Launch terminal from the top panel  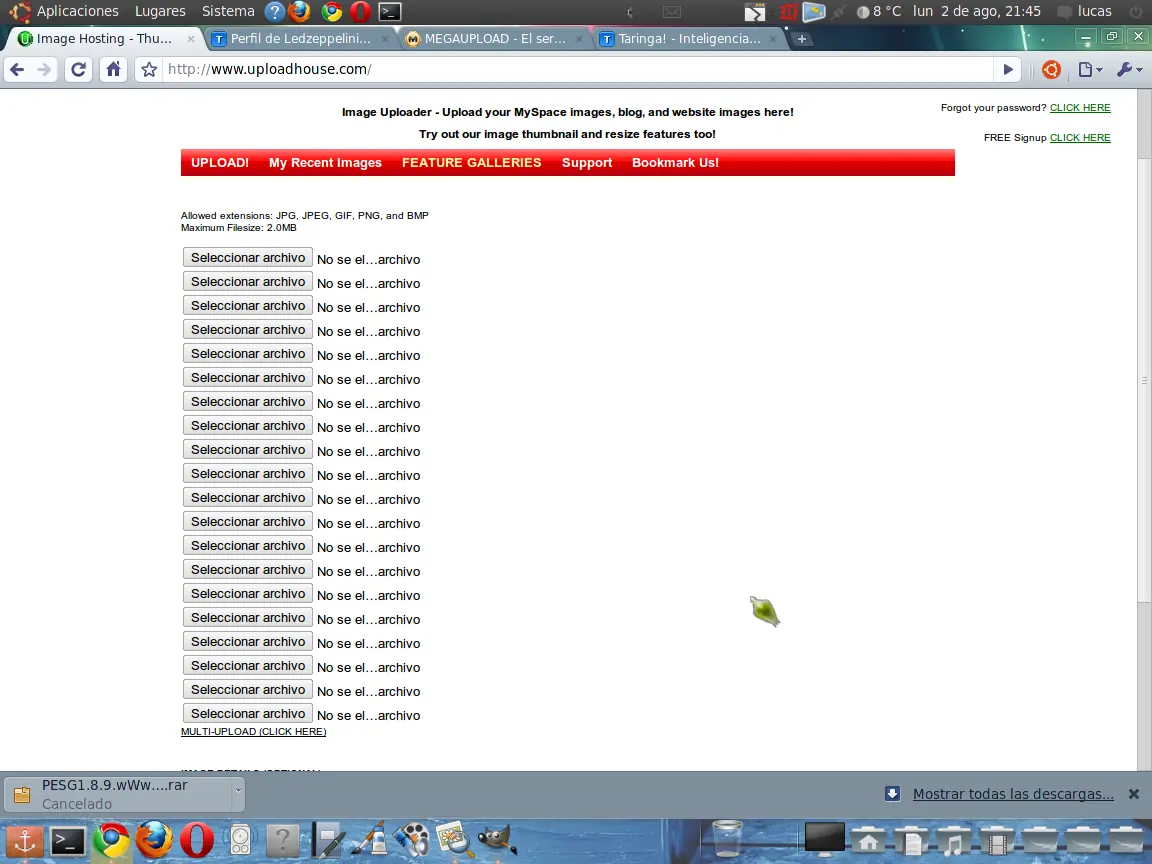coord(389,12)
